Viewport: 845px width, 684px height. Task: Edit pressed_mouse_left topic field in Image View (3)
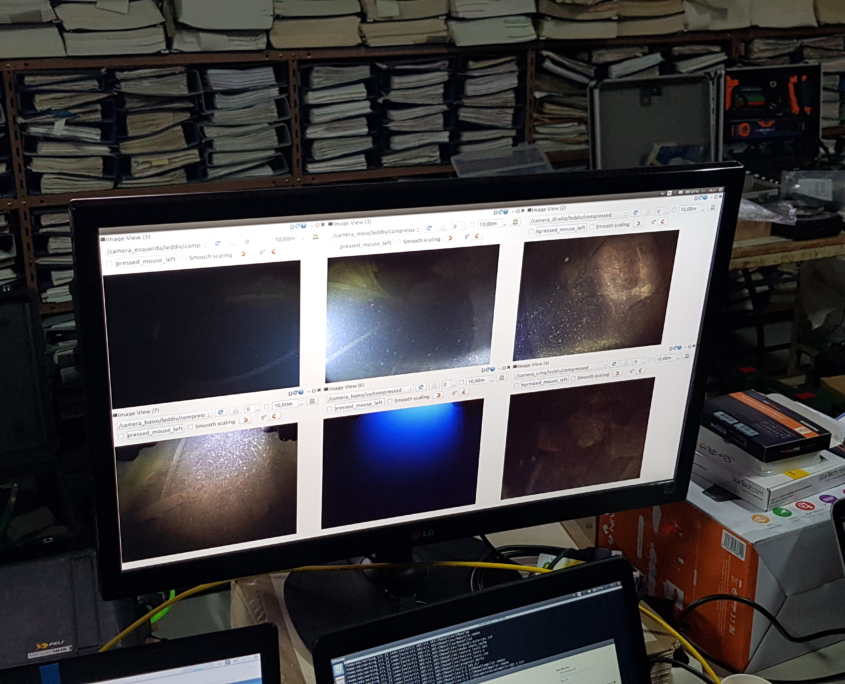click(x=363, y=244)
